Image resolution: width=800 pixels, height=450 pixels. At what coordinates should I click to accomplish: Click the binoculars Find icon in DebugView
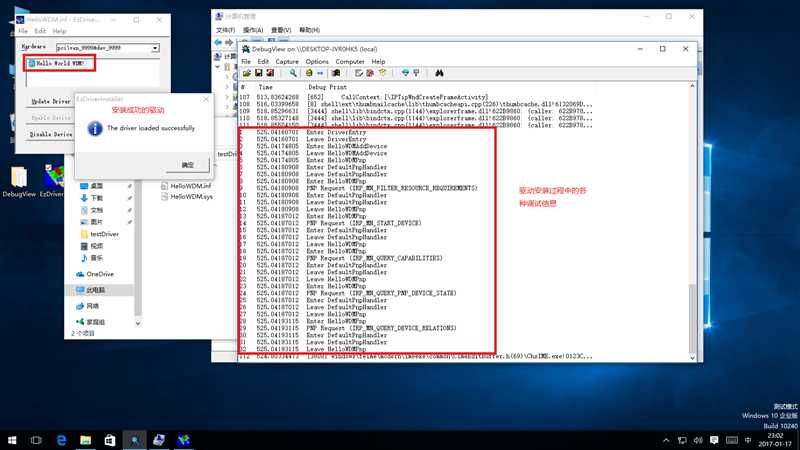[x=439, y=73]
